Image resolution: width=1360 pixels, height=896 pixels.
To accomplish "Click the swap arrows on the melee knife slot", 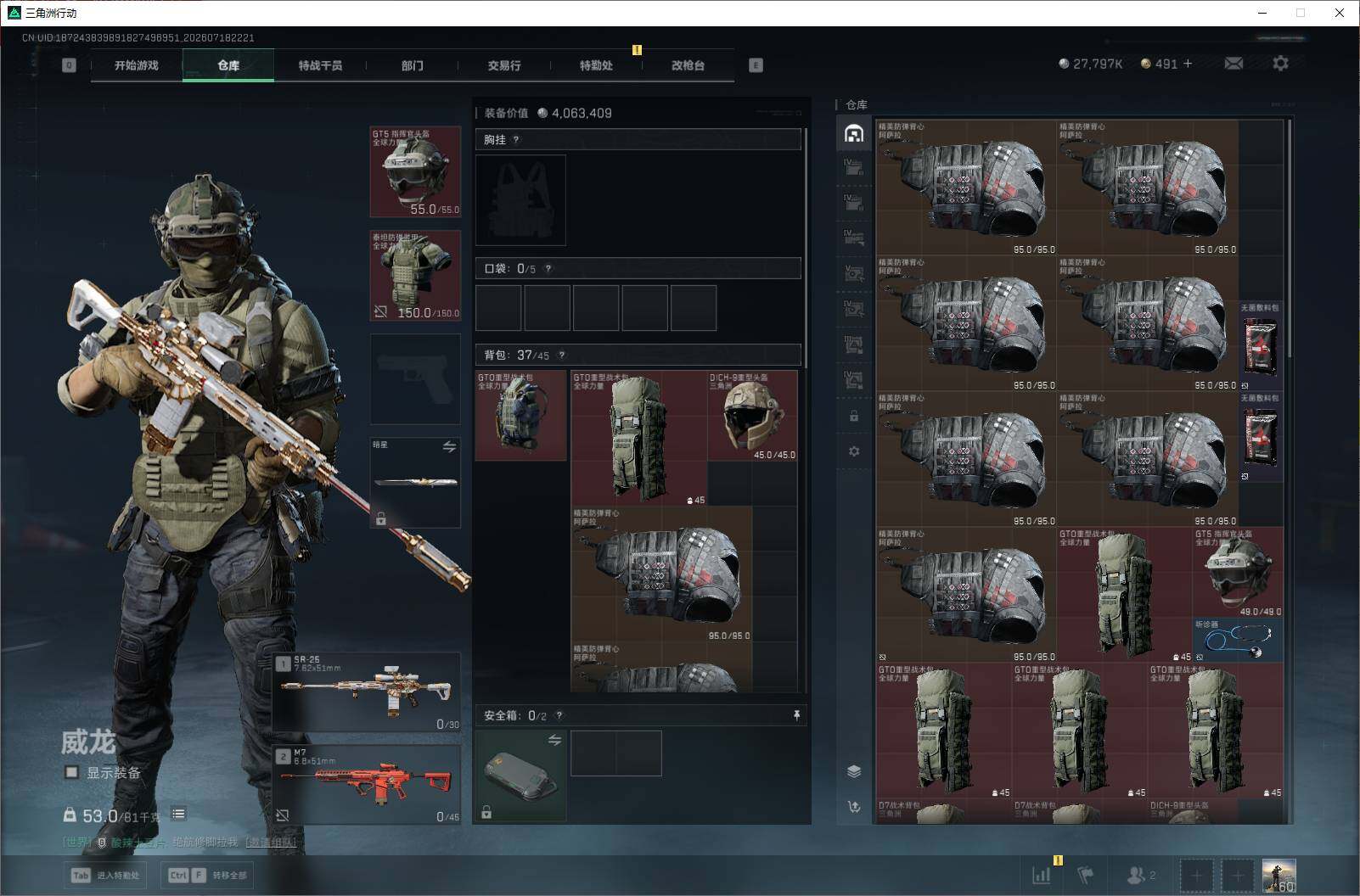I will click(449, 447).
